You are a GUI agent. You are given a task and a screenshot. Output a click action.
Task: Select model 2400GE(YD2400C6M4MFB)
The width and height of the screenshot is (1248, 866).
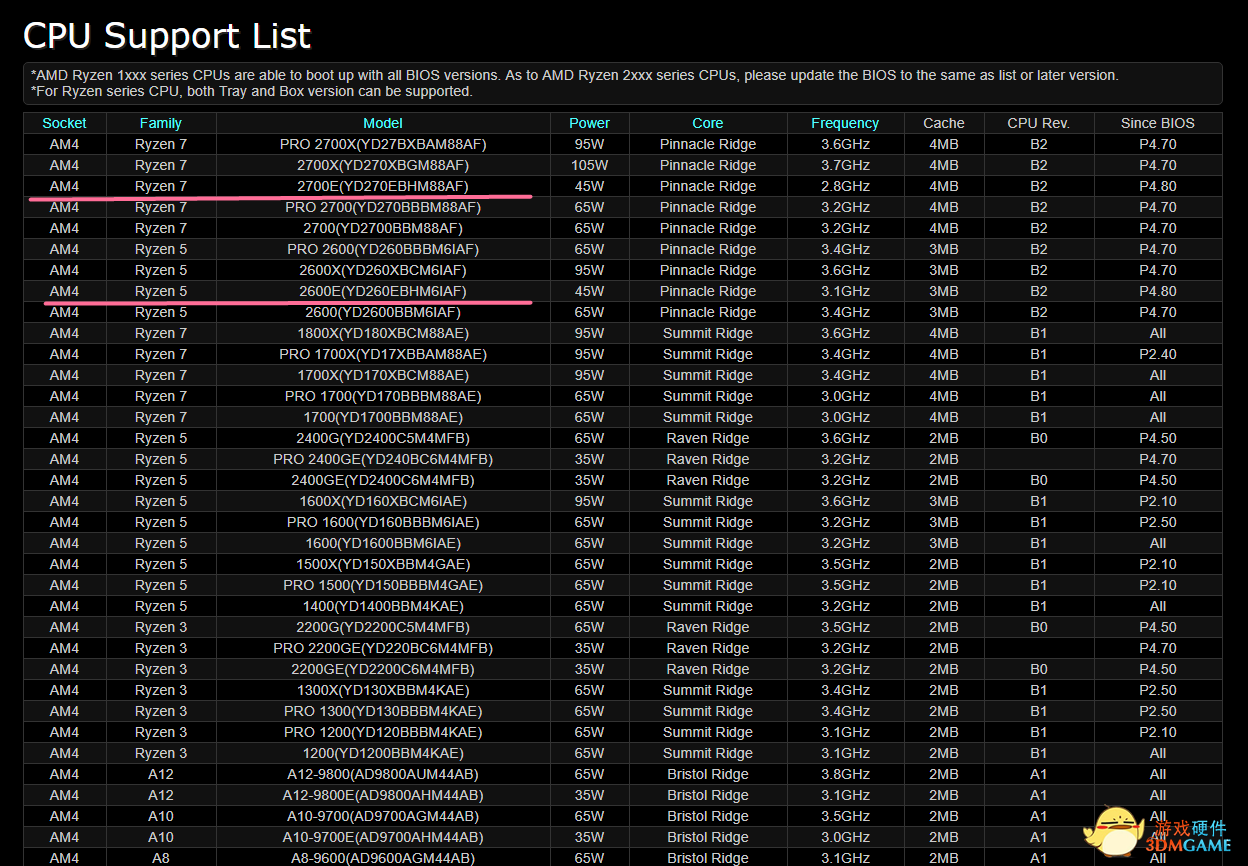tap(383, 480)
